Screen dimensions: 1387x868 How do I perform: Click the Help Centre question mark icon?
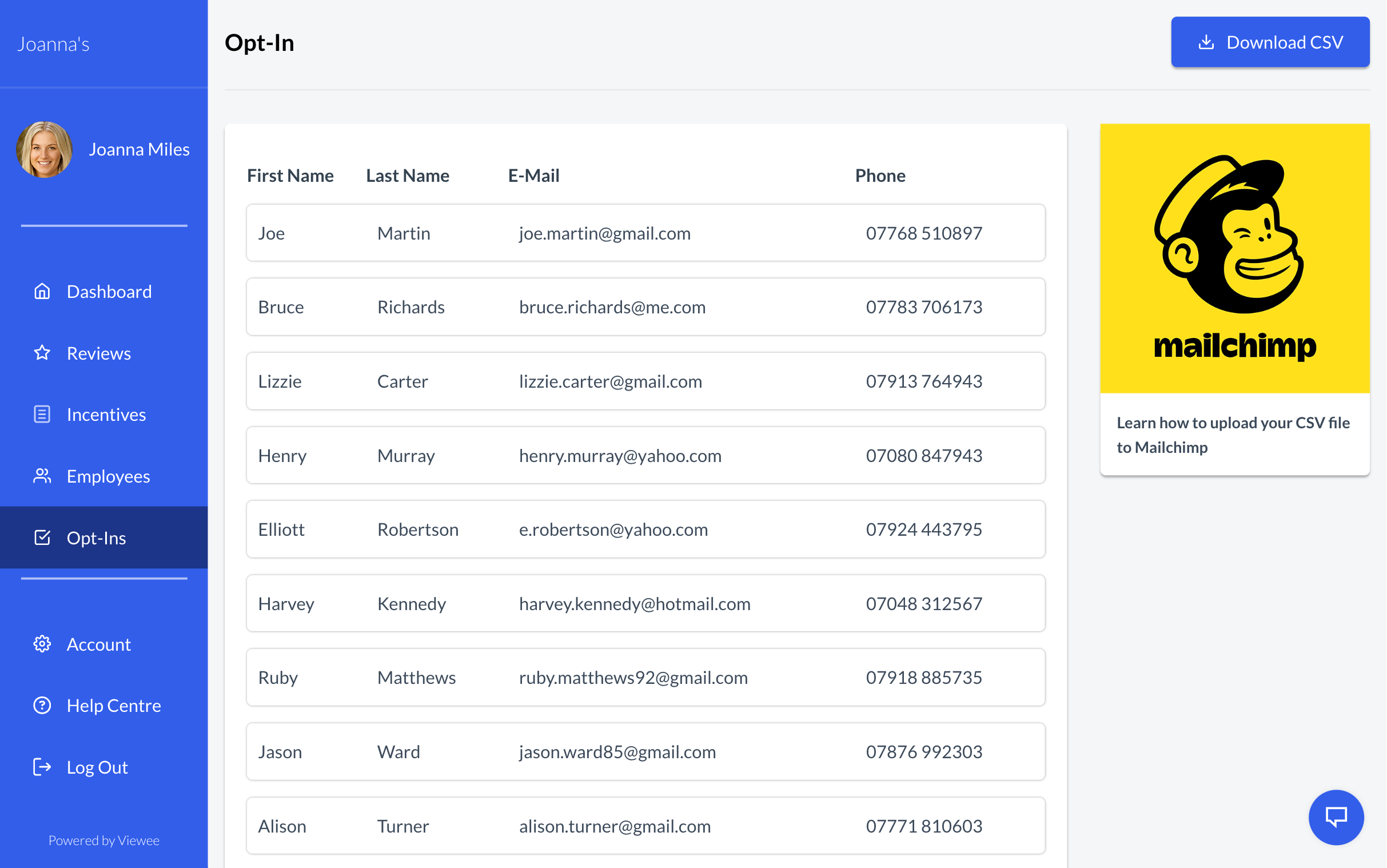(x=42, y=706)
